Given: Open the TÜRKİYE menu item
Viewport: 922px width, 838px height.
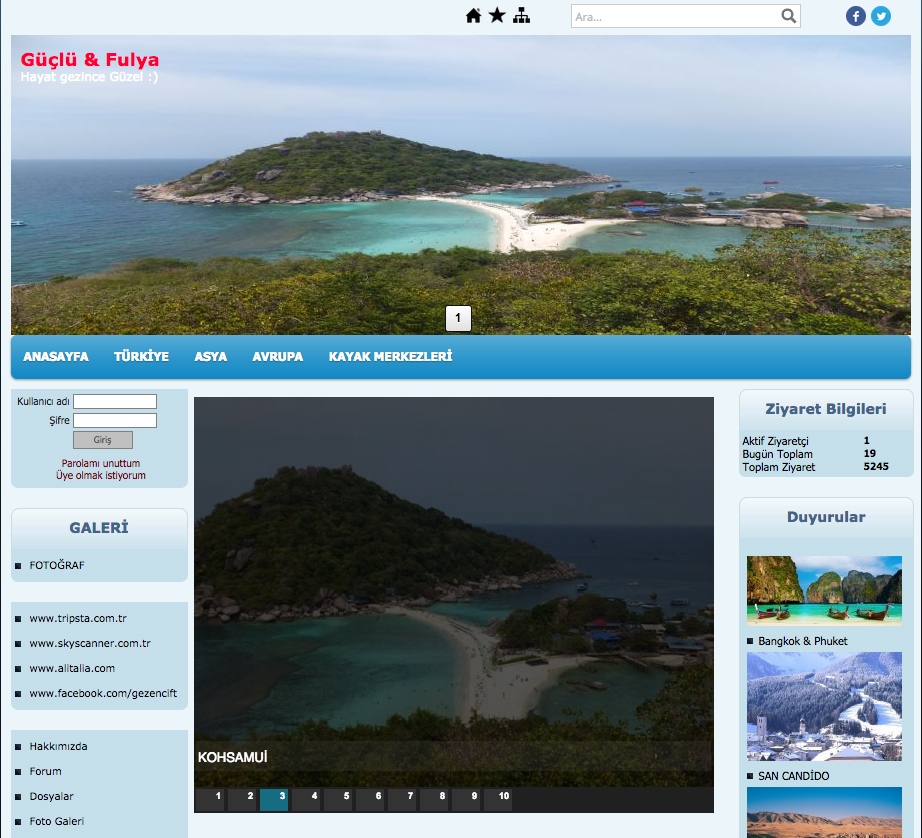Looking at the screenshot, I should click(141, 357).
